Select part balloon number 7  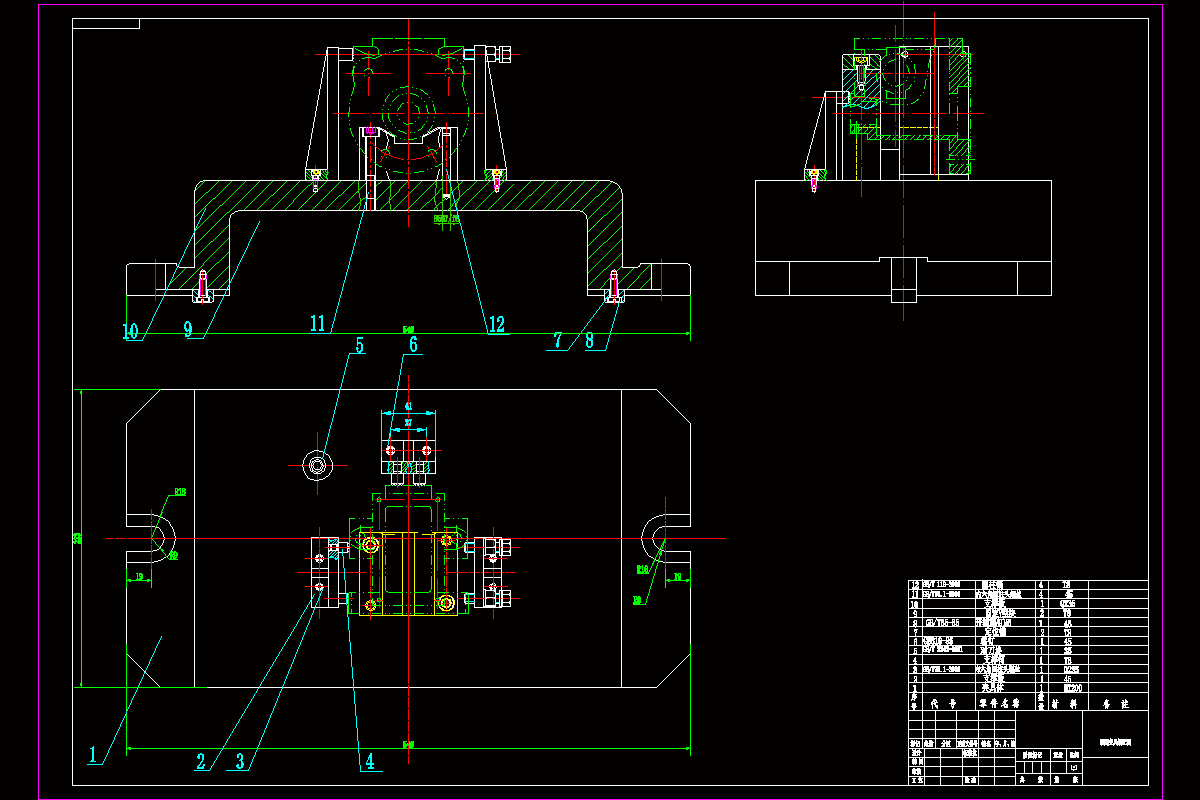pyautogui.click(x=558, y=341)
